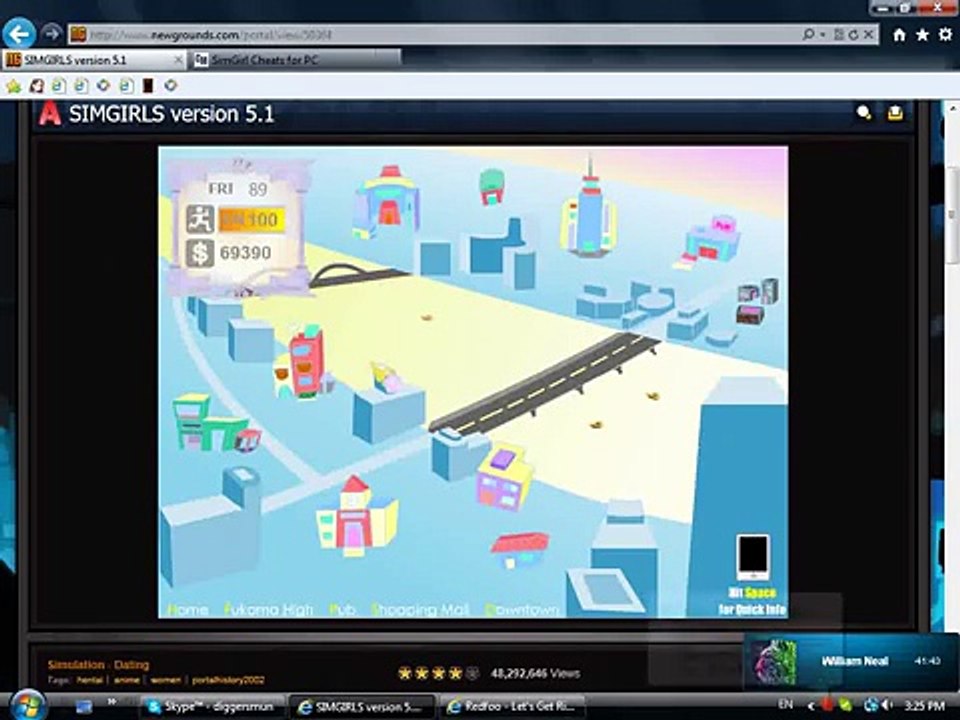Click the page scrollbar up arrow
The image size is (960, 720).
pyautogui.click(x=952, y=109)
